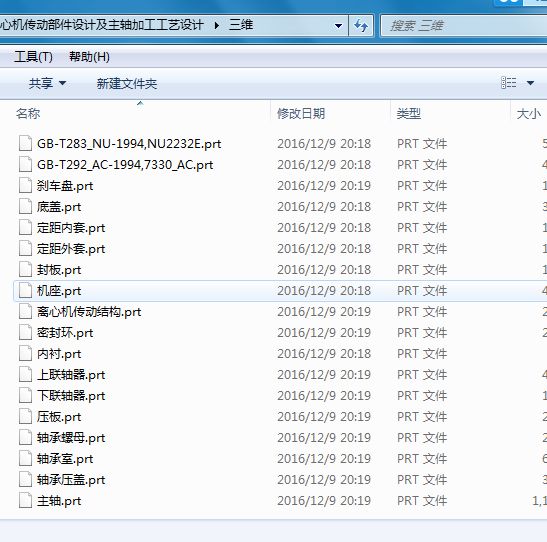Click the file icon of 密封环.prt

pos(25,333)
